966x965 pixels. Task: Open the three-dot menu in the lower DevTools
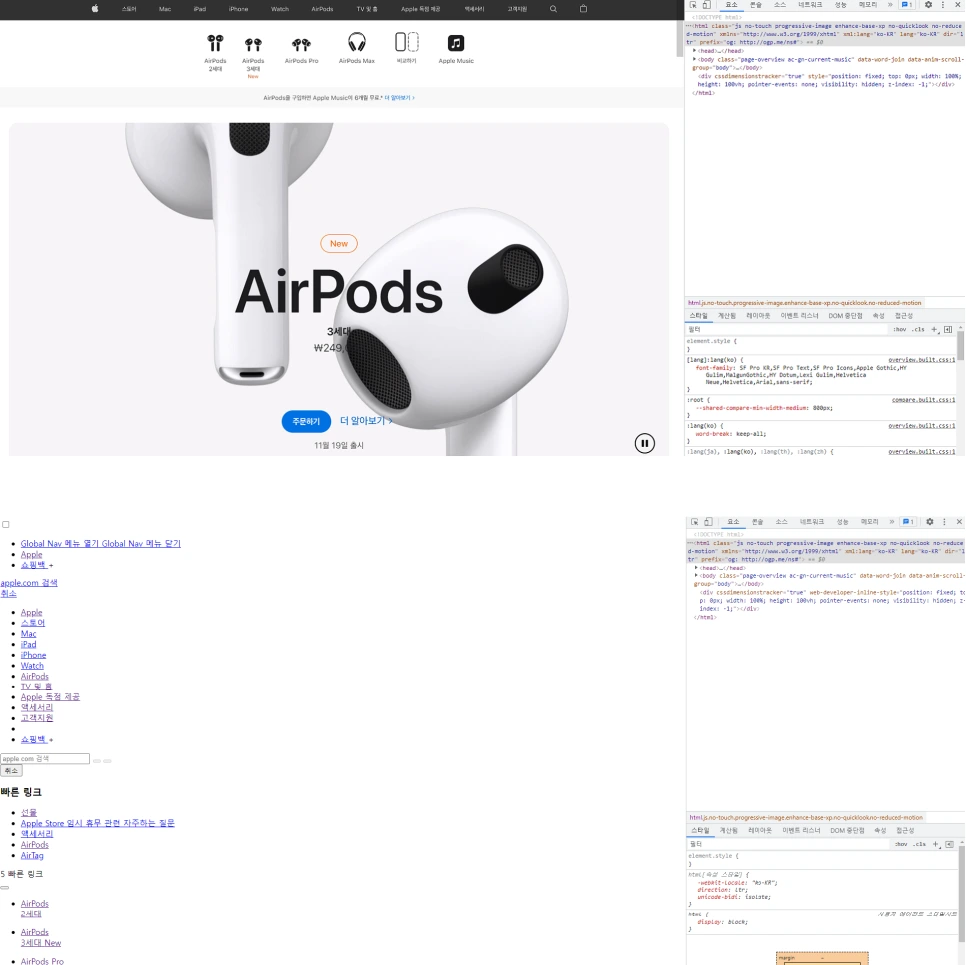point(944,522)
